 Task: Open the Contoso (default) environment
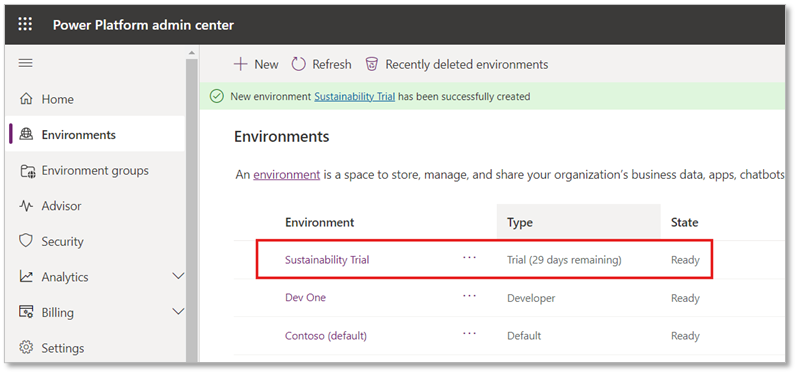coord(326,336)
